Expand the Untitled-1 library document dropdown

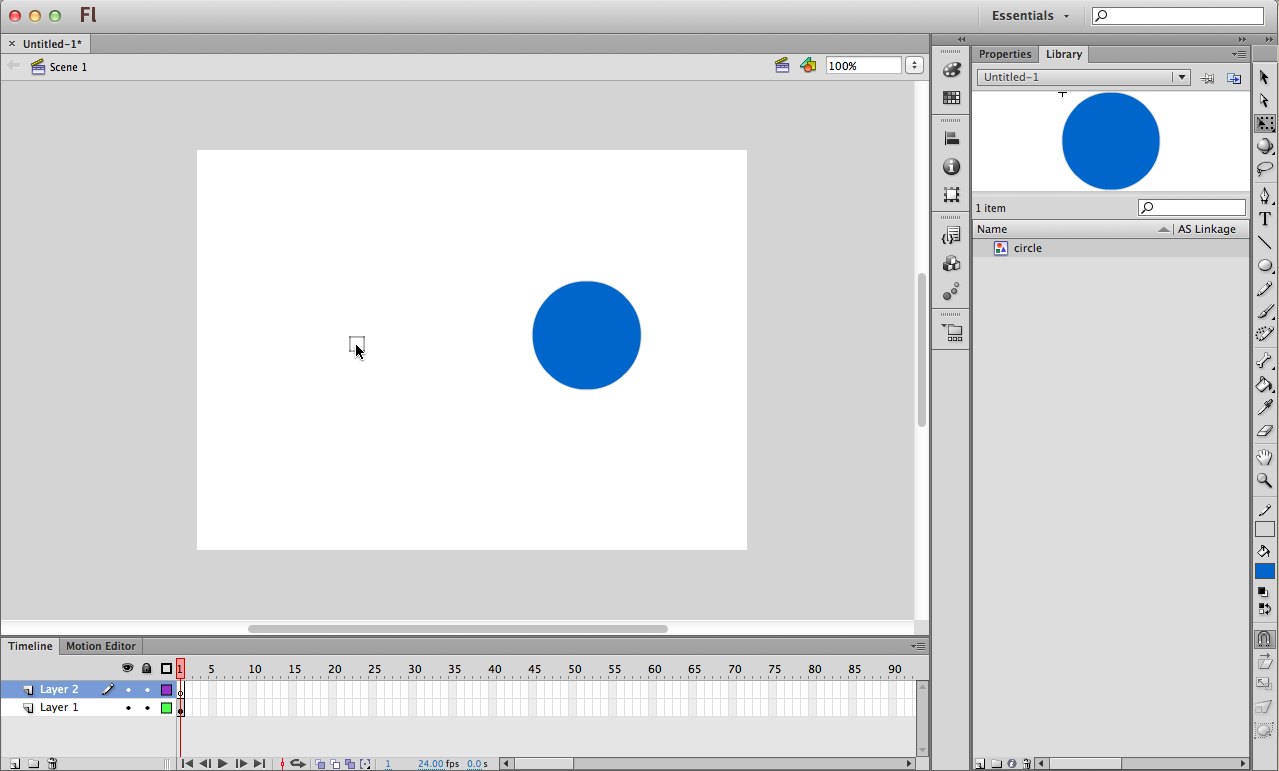1181,77
